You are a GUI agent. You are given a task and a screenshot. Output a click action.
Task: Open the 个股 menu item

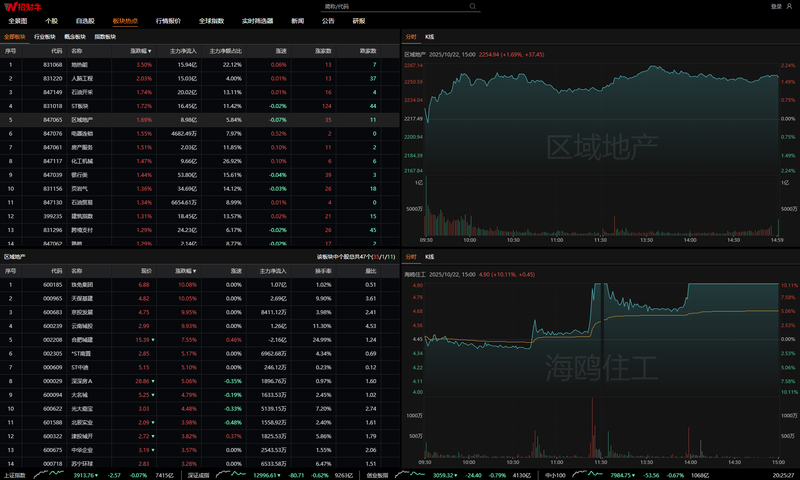click(x=52, y=21)
